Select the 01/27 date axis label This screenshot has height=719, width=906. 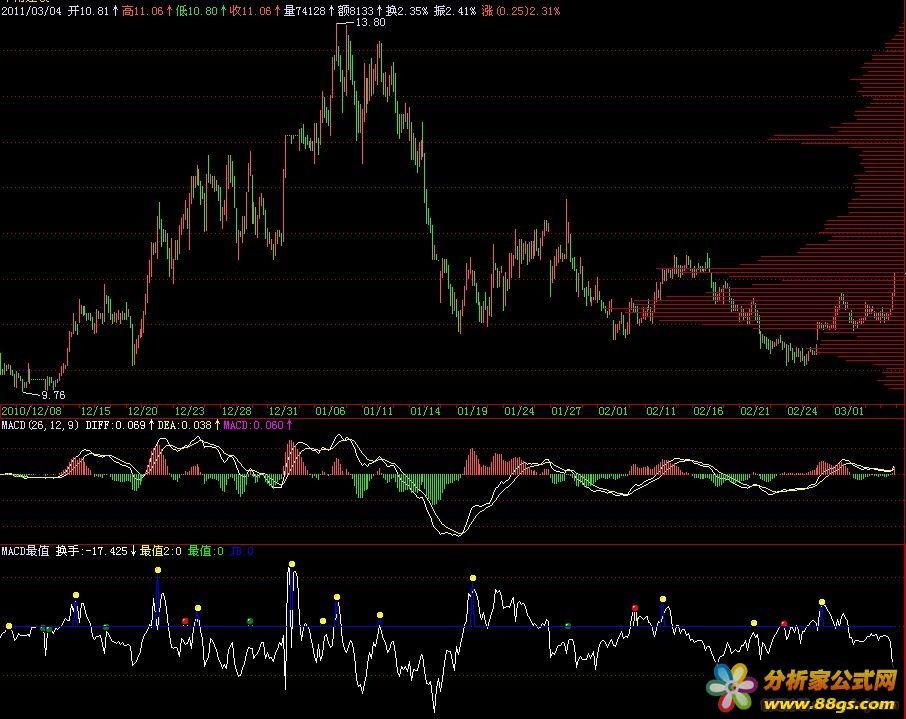(x=566, y=411)
